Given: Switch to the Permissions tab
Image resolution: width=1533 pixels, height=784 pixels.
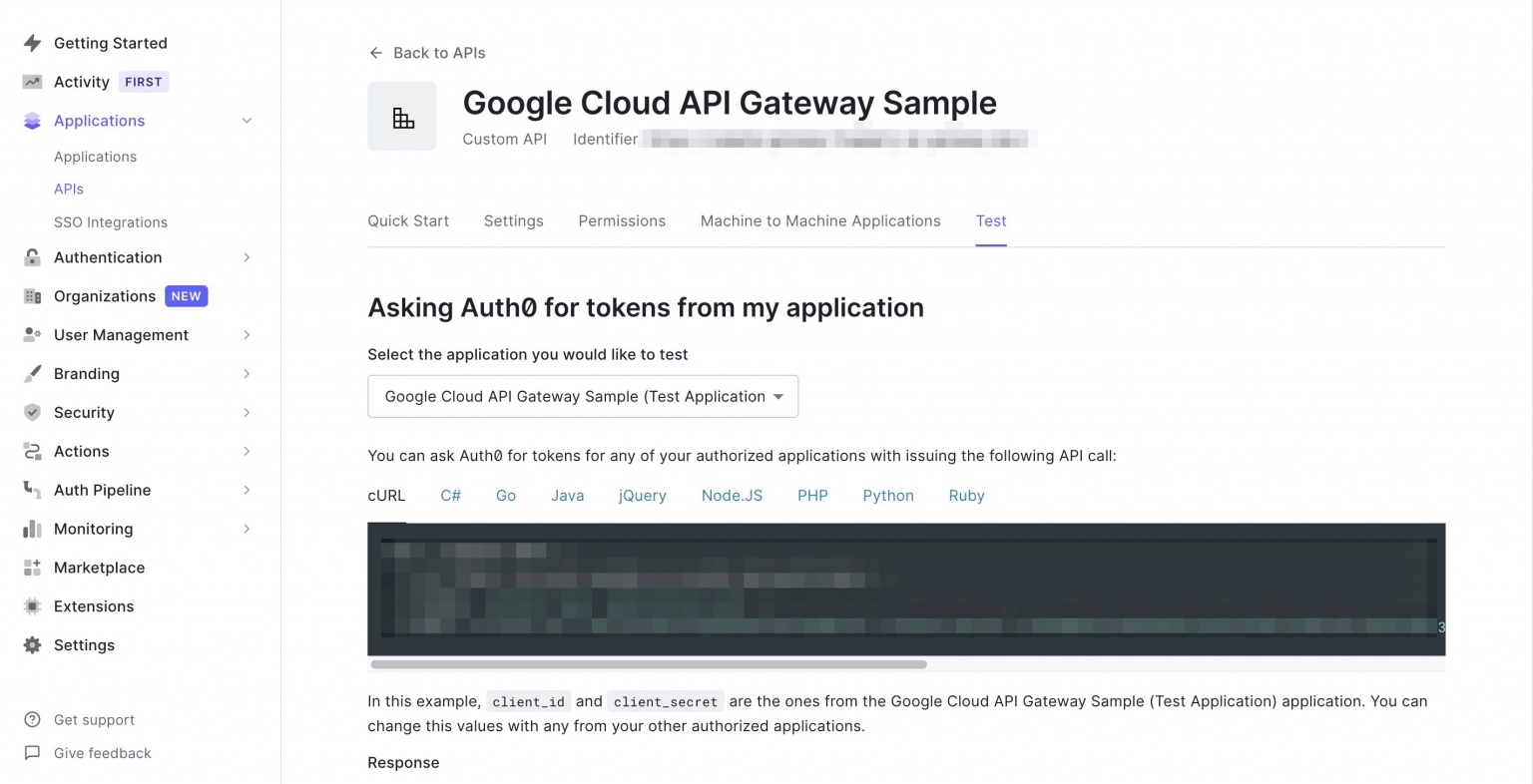Looking at the screenshot, I should [622, 220].
